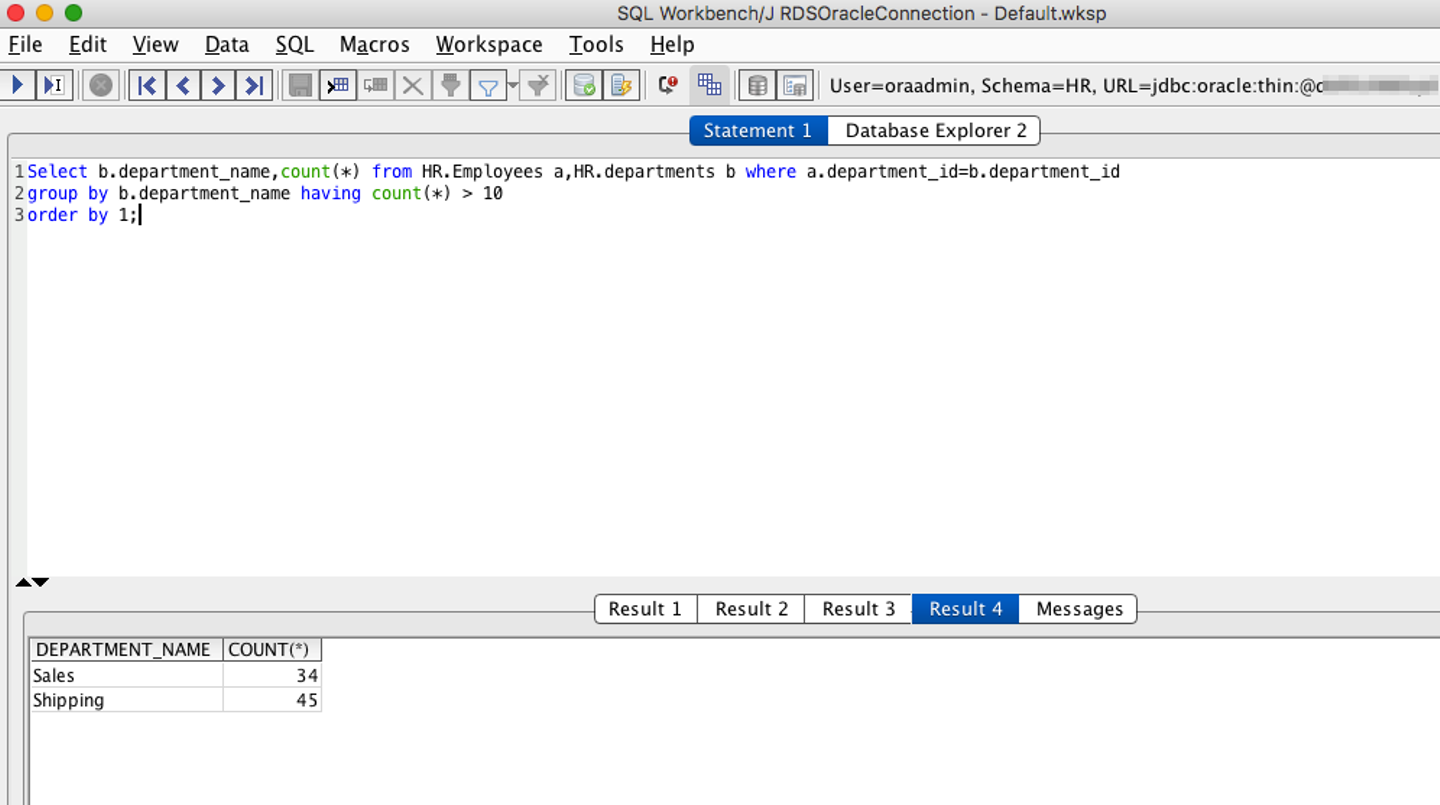Go to next statement in history

218,85
